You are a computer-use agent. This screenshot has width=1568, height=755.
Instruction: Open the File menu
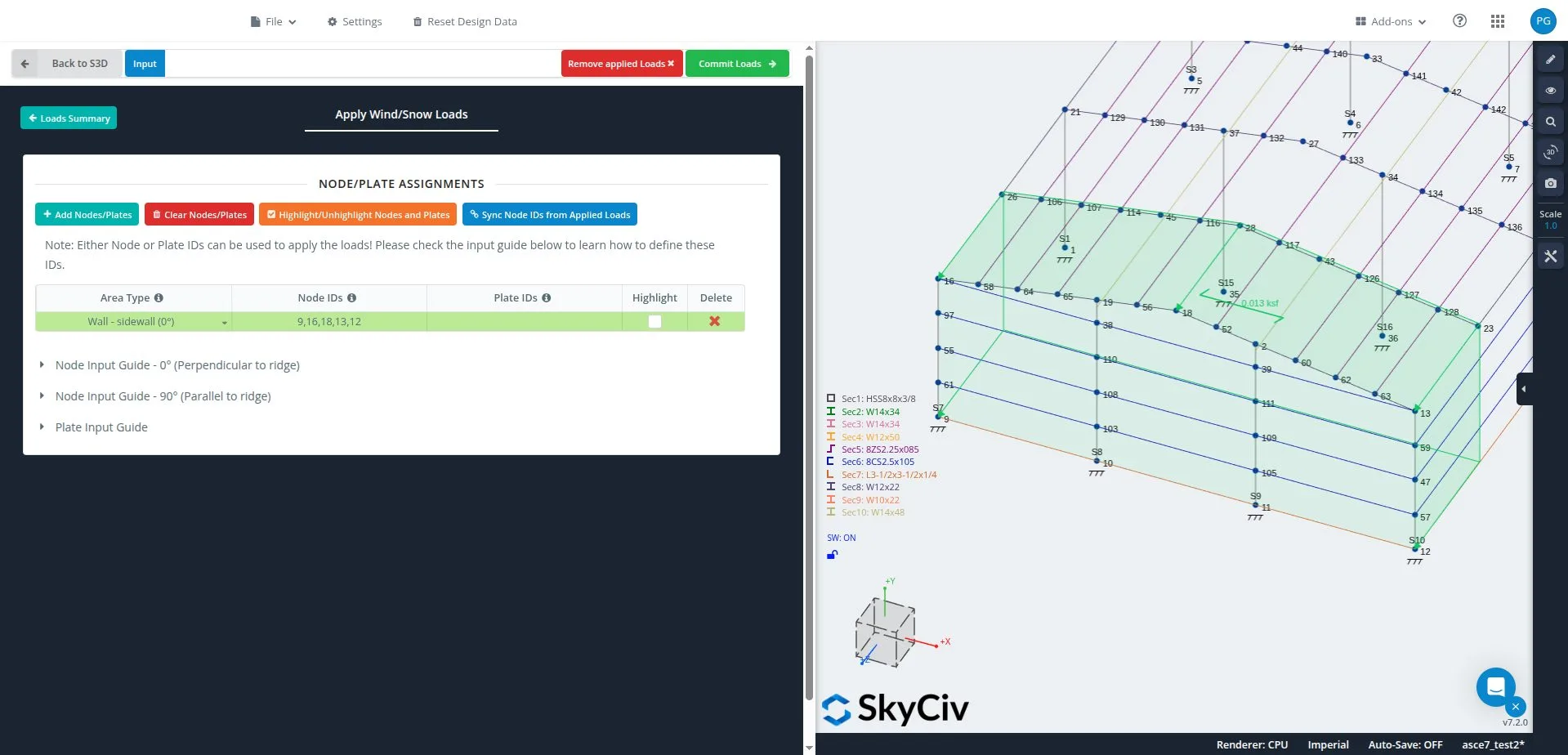[274, 22]
